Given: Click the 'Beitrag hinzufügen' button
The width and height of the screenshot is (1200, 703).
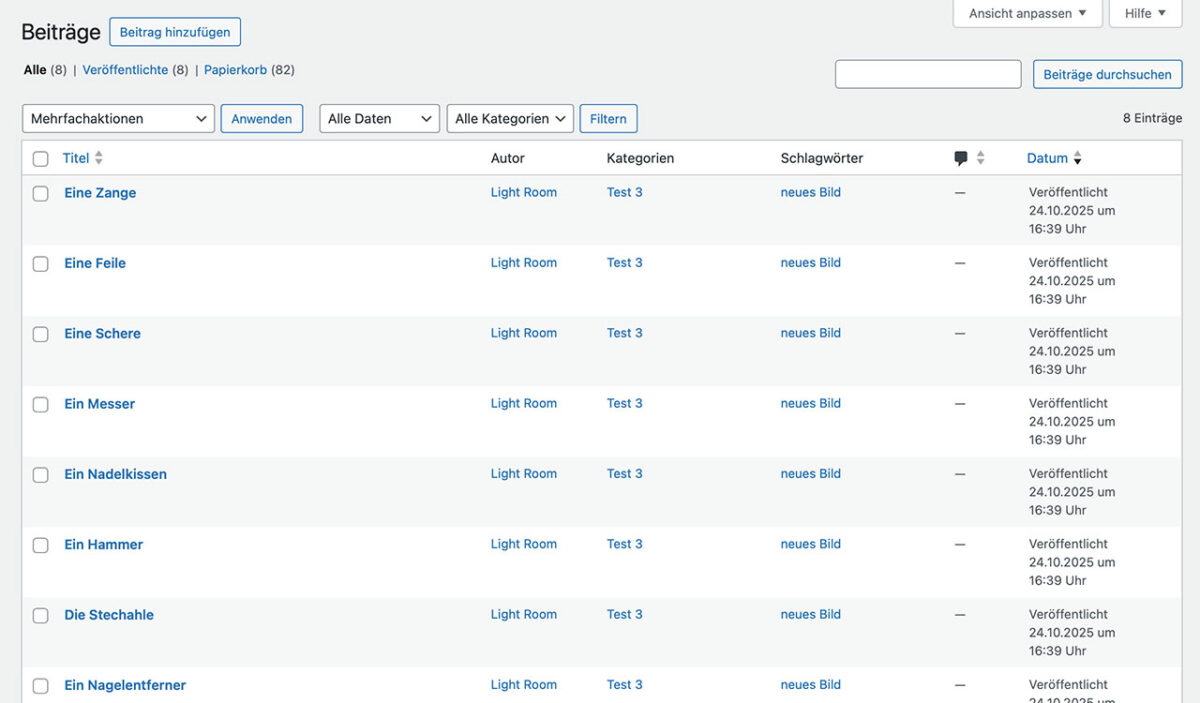Looking at the screenshot, I should pyautogui.click(x=175, y=32).
